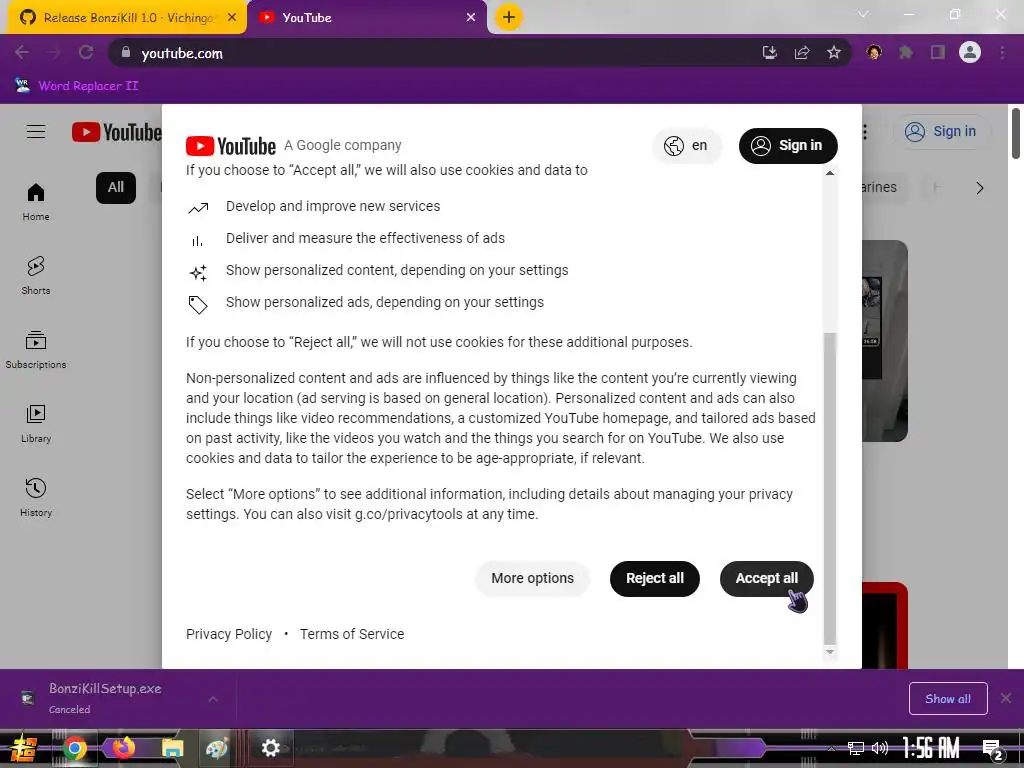The width and height of the screenshot is (1024, 768).
Task: Click the 1:56 AM taskbar clock
Action: tap(931, 748)
